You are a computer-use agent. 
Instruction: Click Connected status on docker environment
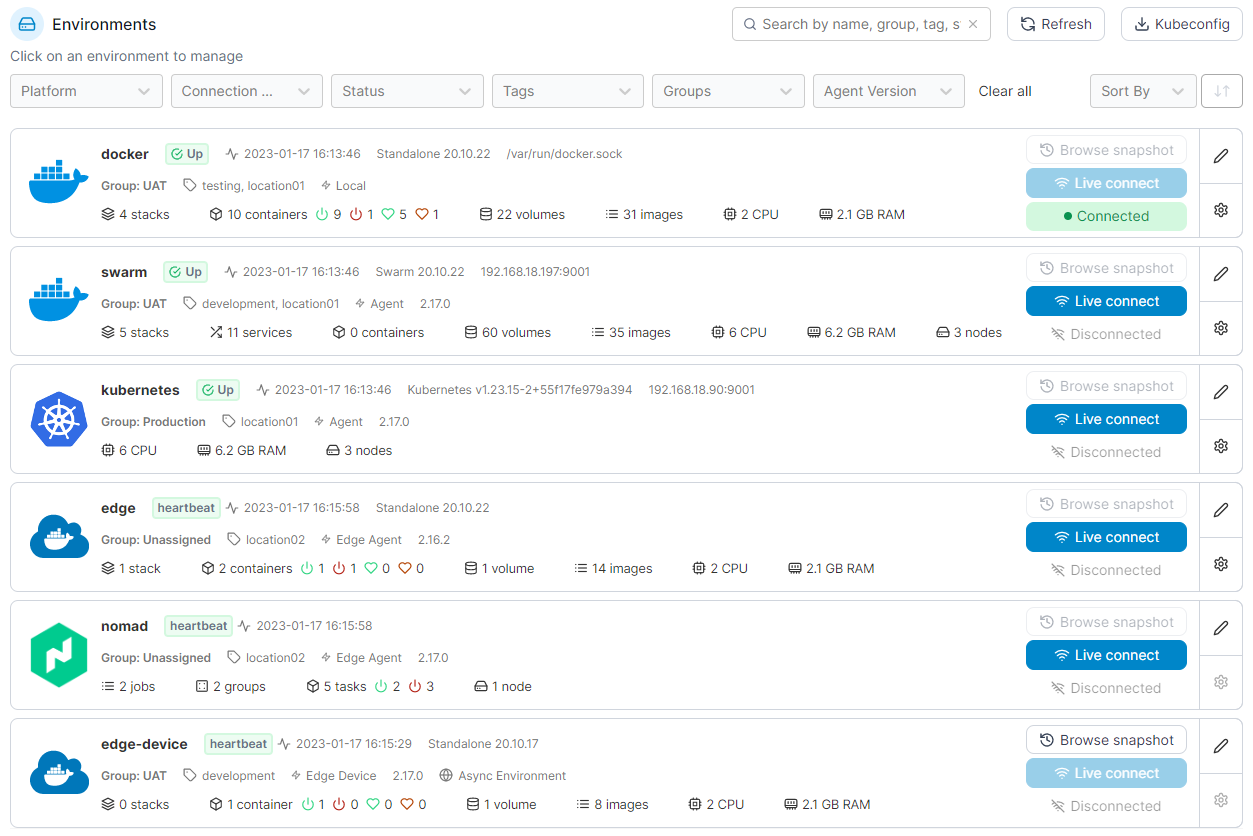click(x=1106, y=216)
